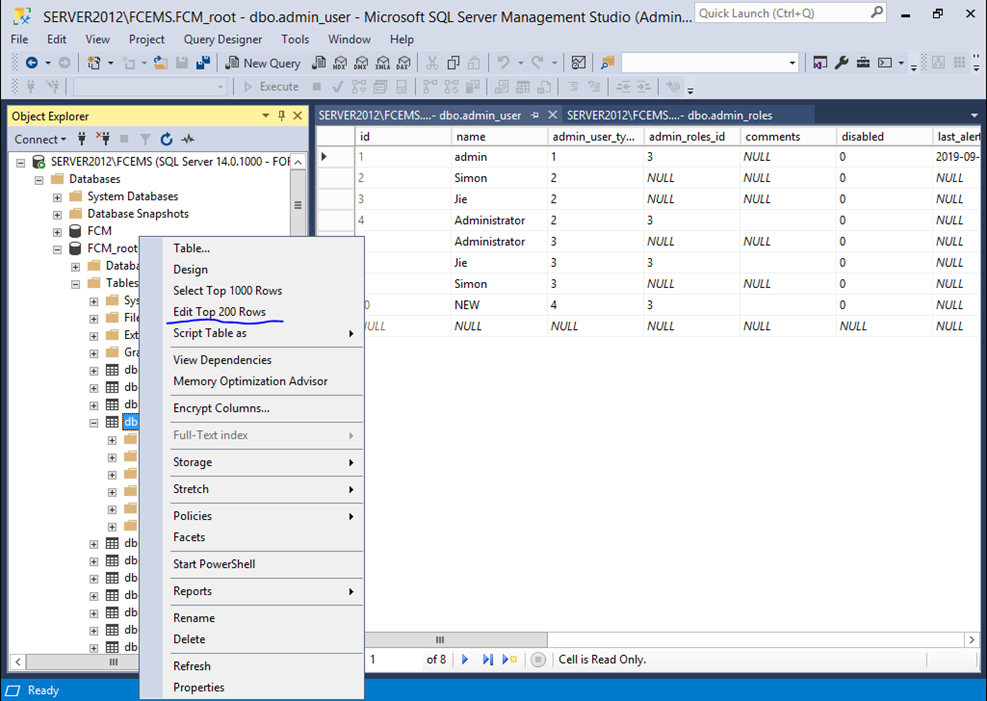The height and width of the screenshot is (701, 987).
Task: Switch to the dbo.admin_roles tab
Action: pos(669,115)
